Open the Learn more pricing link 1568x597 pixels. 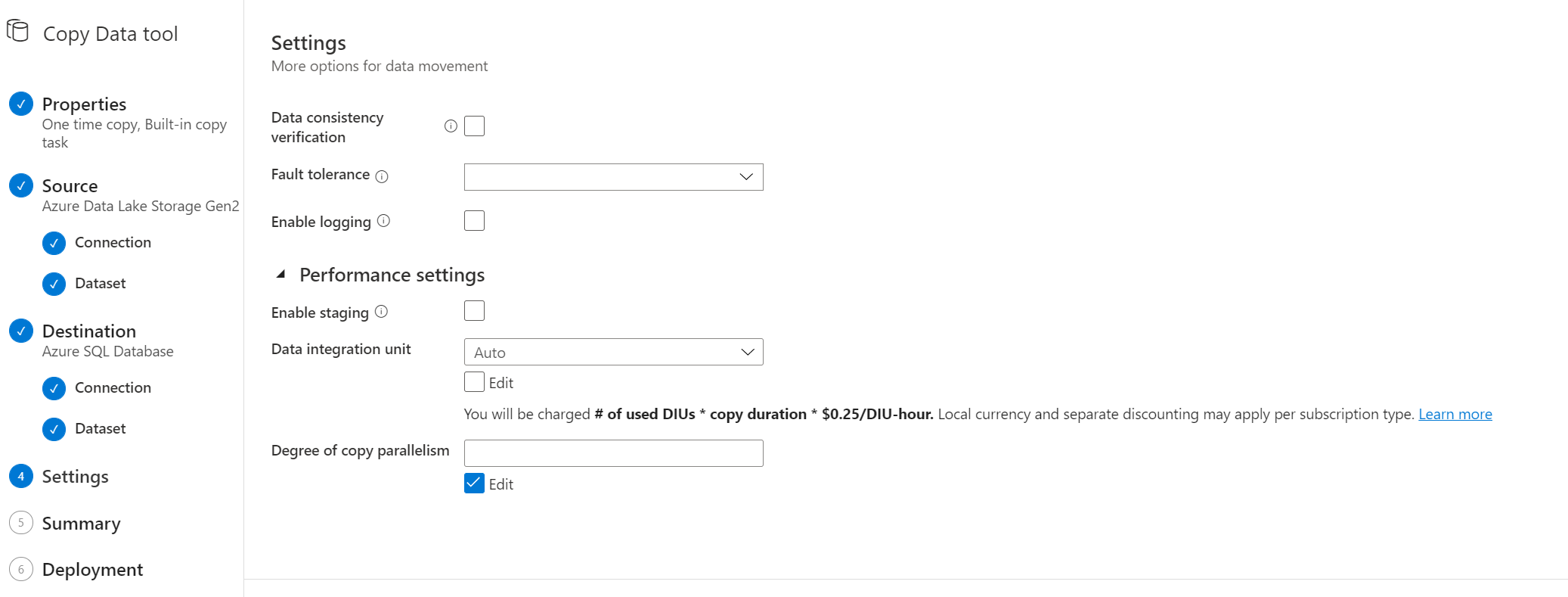tap(1455, 414)
